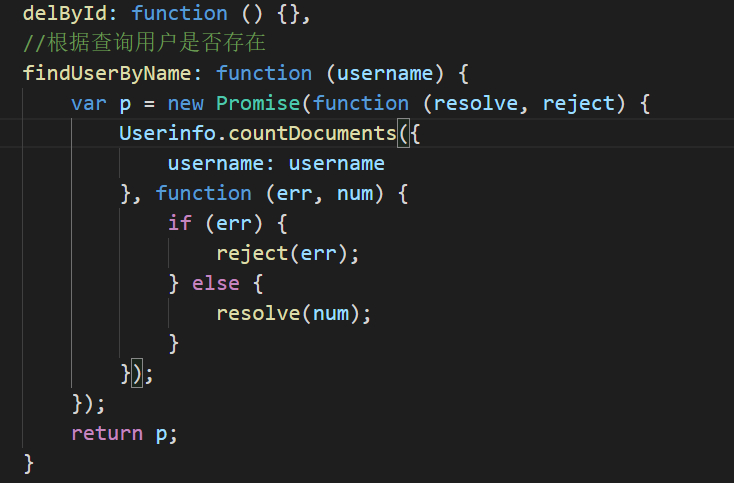Image resolution: width=734 pixels, height=483 pixels.
Task: Click the highlighted opening parenthesis after countDocuments
Action: click(403, 133)
